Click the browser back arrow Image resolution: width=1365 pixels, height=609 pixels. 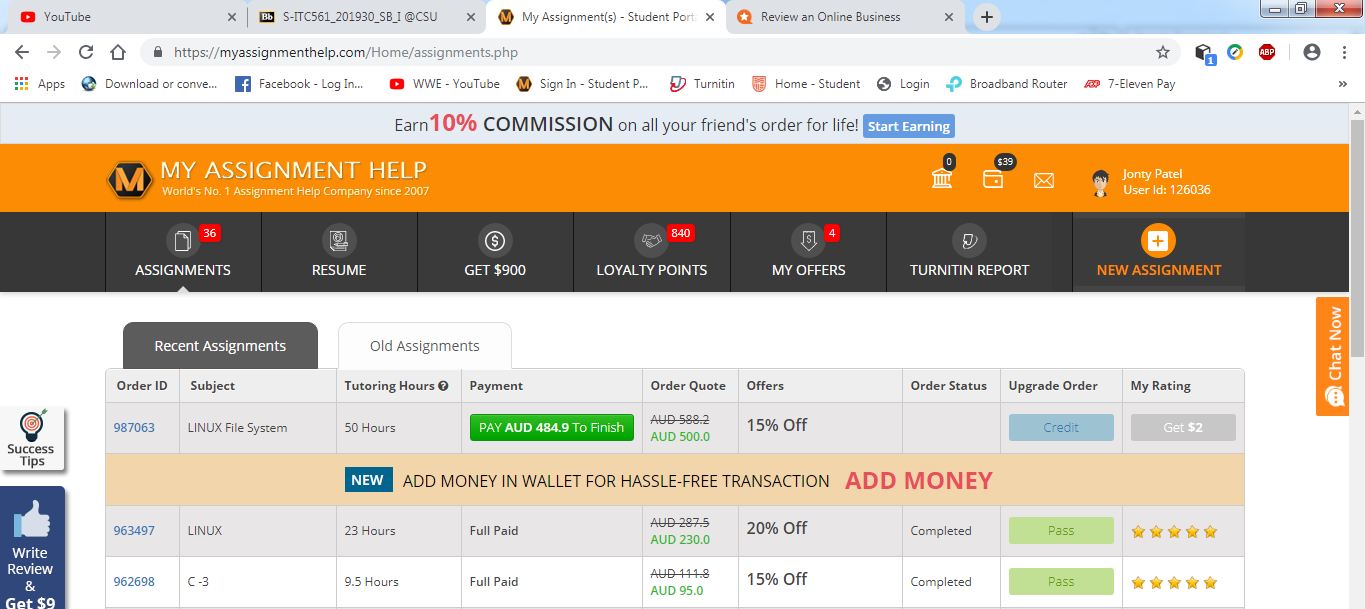coord(22,52)
